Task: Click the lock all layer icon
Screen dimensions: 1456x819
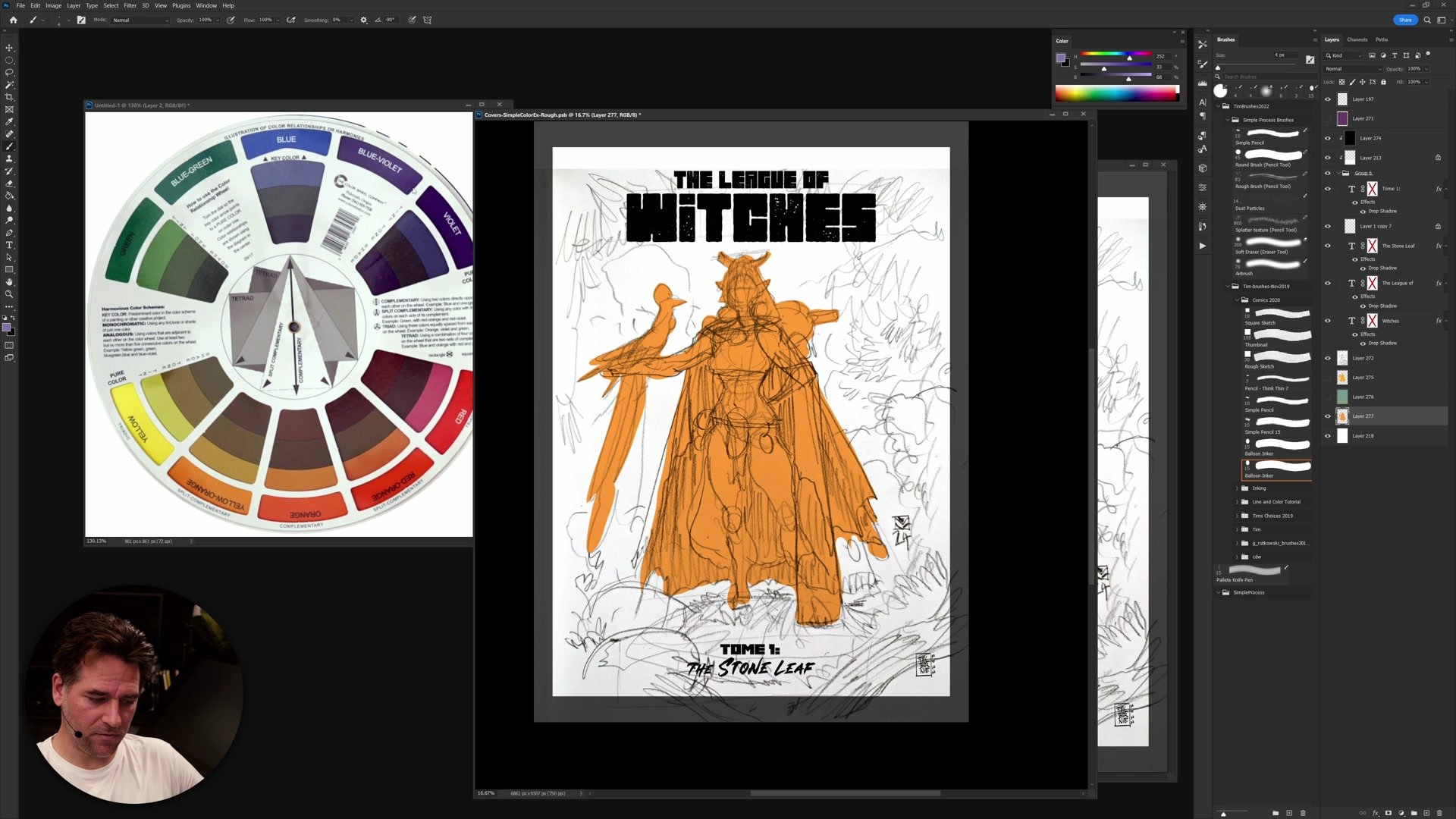Action: [1383, 82]
